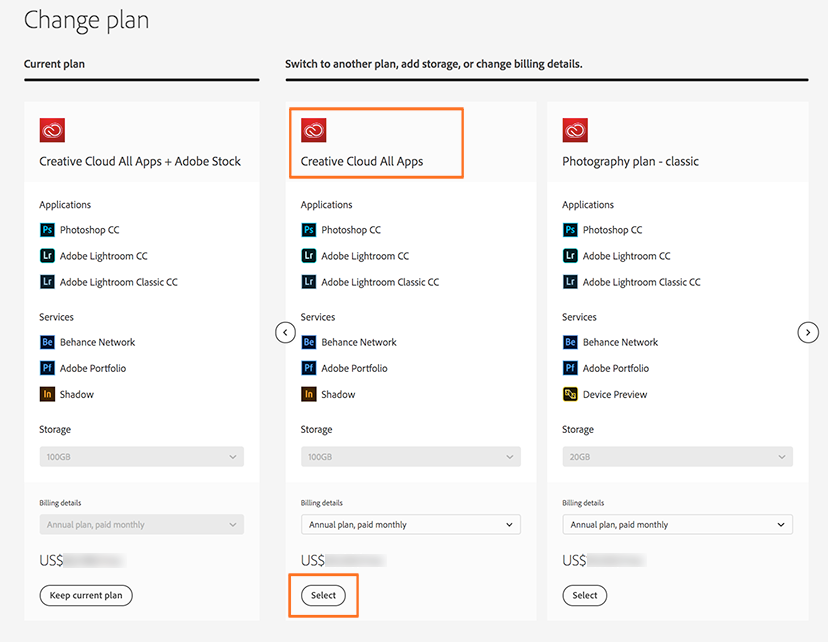
Task: Click 'Shadow' label in All Apps card
Action: 338,394
